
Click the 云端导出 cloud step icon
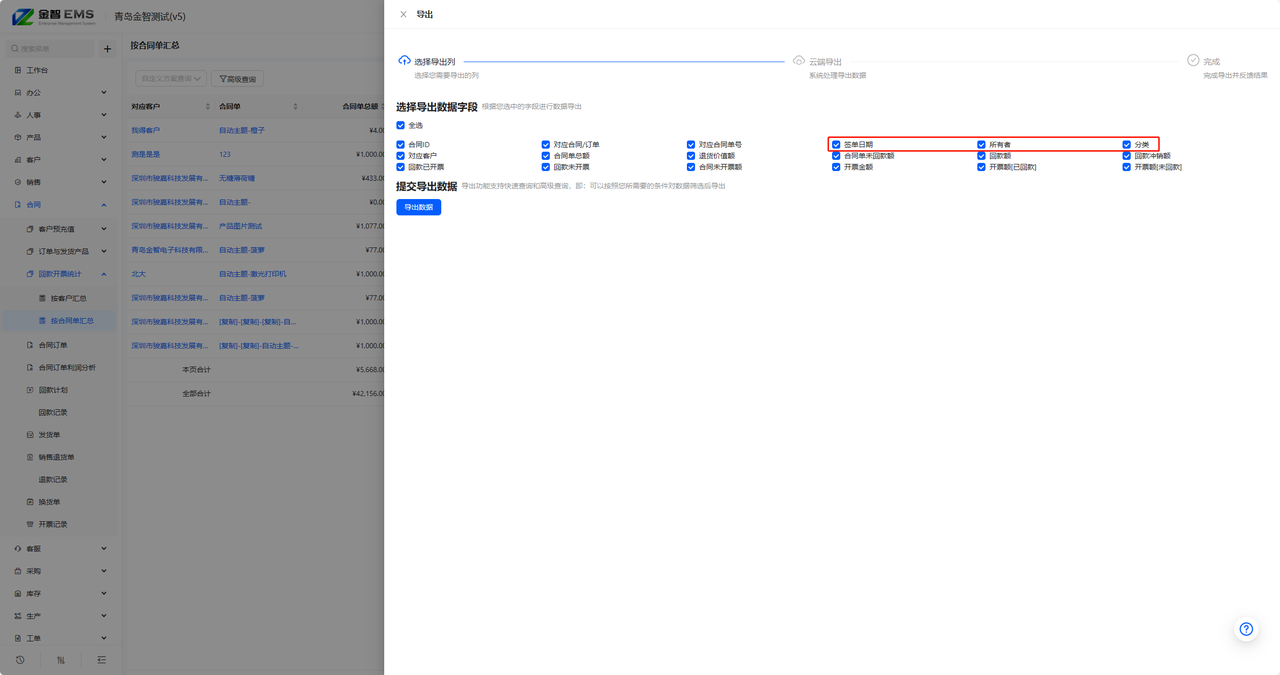(799, 61)
